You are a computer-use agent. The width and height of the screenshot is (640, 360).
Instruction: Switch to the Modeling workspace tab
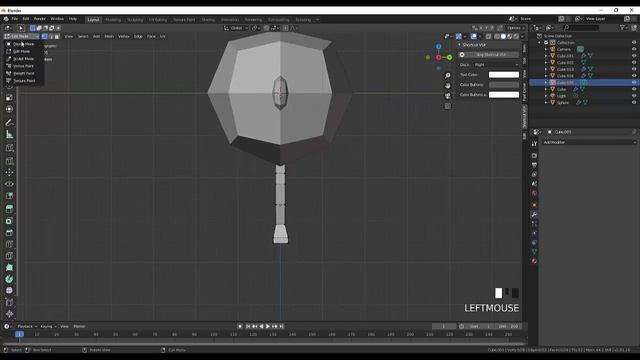tap(113, 20)
